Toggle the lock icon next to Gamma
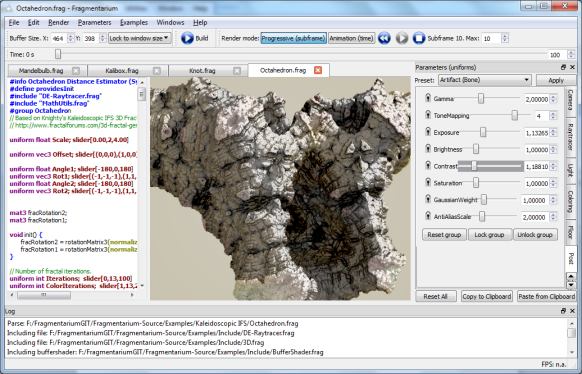Screen dimensions: 582x374 (428, 98)
